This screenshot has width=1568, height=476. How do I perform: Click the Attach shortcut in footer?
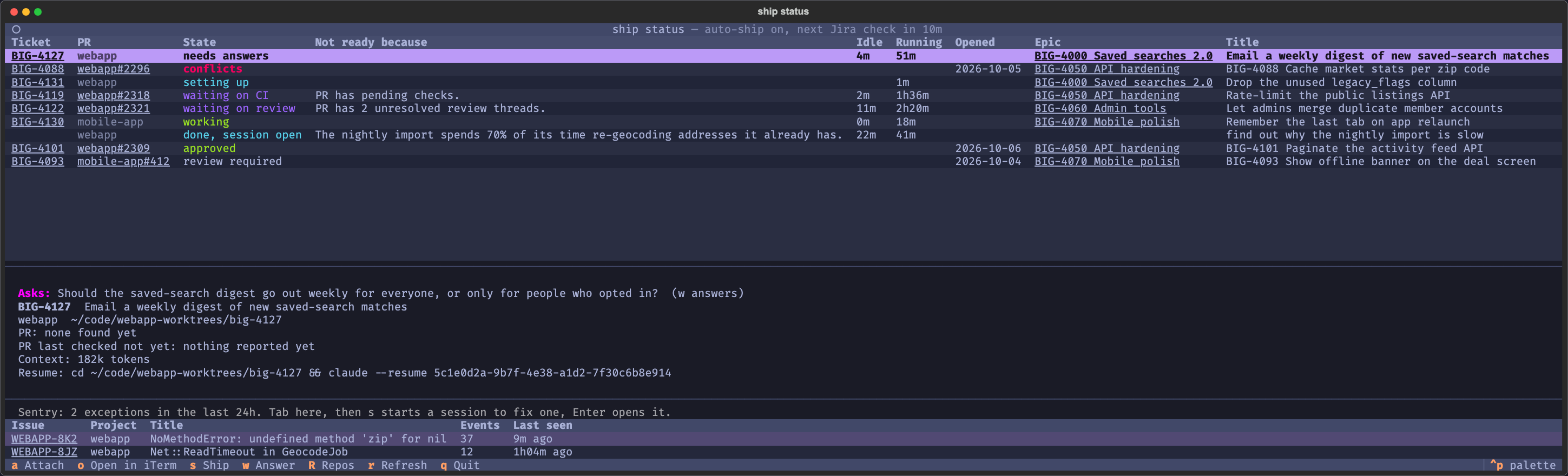click(38, 465)
